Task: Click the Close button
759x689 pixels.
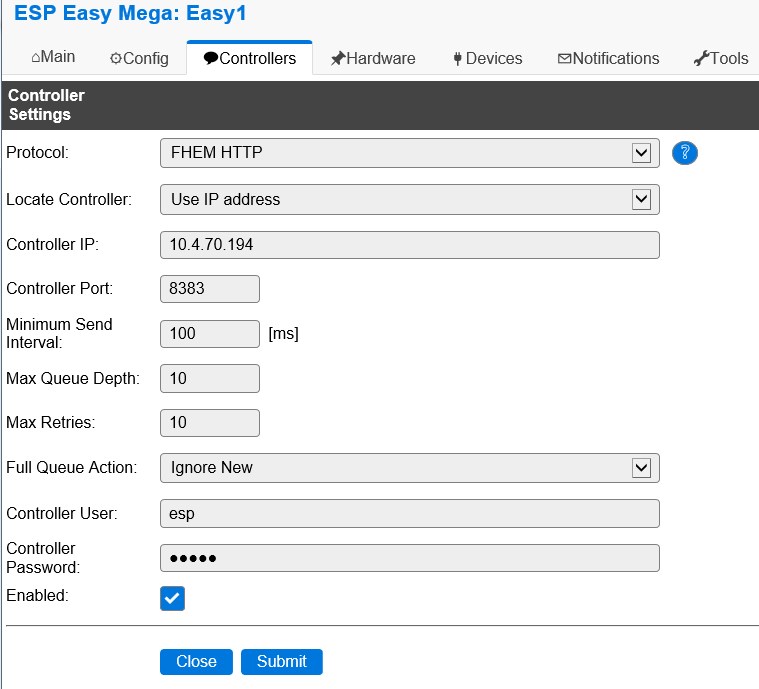Action: [196, 661]
